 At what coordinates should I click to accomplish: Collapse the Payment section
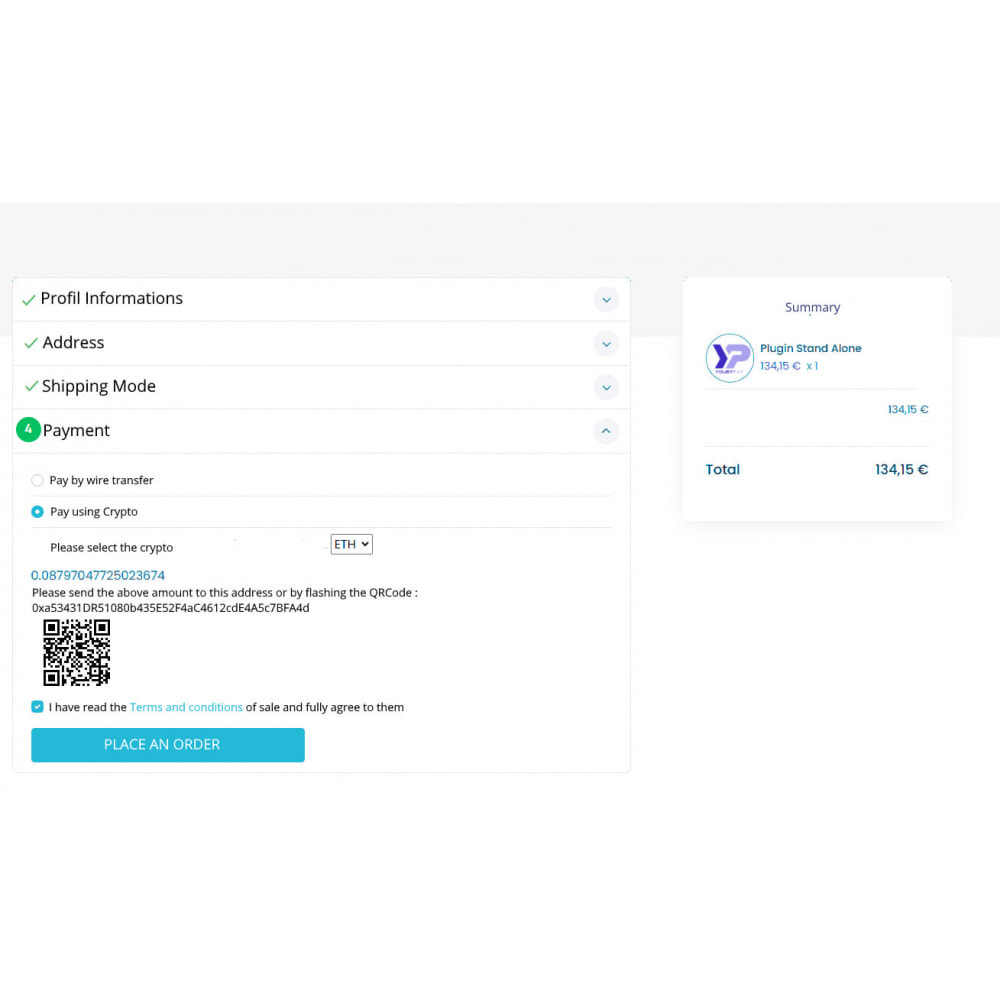click(x=607, y=431)
